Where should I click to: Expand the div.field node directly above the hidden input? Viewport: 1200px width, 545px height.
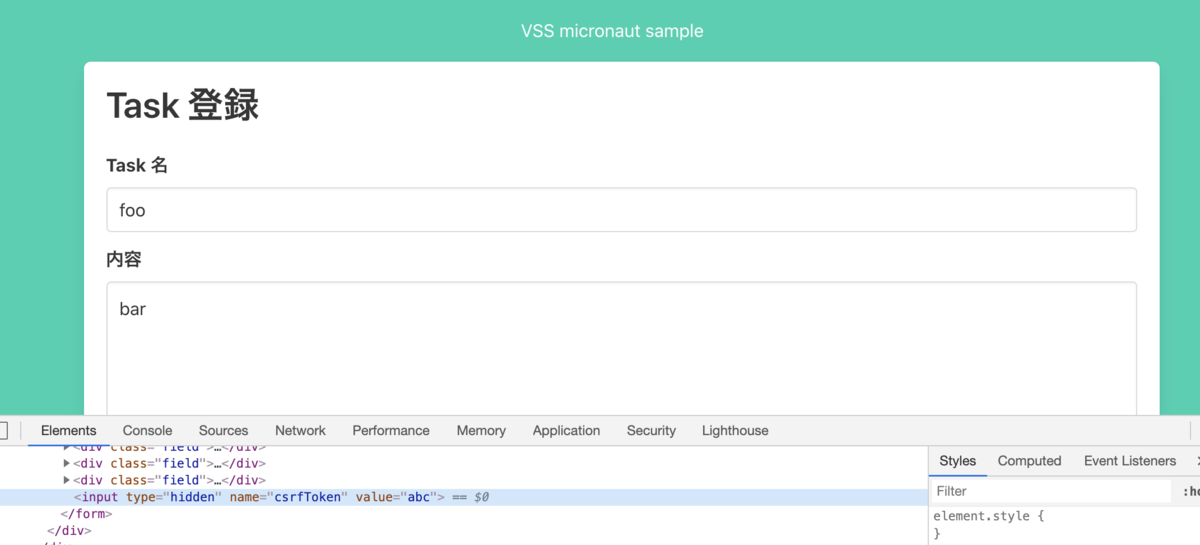click(x=67, y=480)
